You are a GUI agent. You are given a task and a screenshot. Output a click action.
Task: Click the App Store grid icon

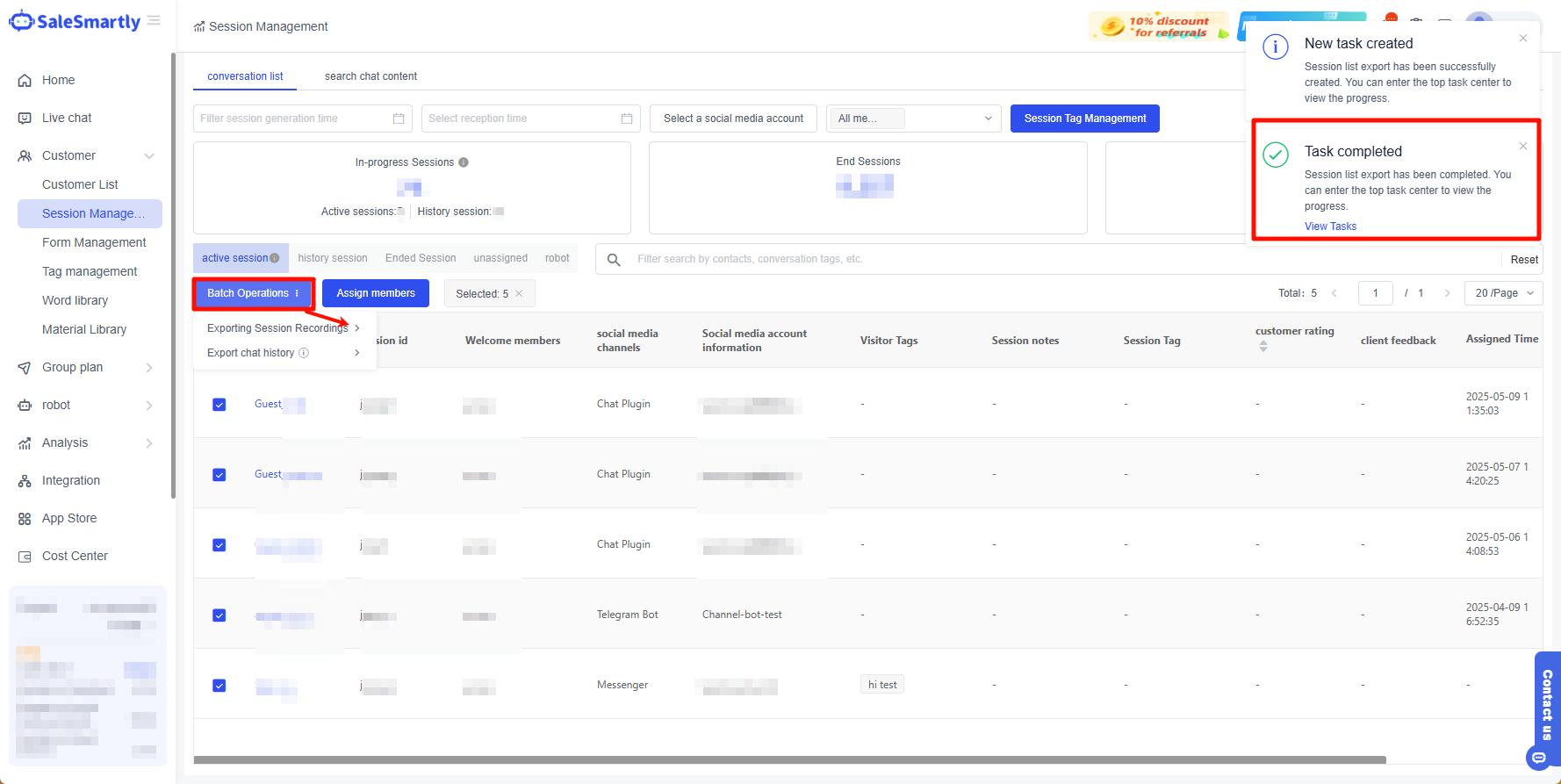click(25, 519)
